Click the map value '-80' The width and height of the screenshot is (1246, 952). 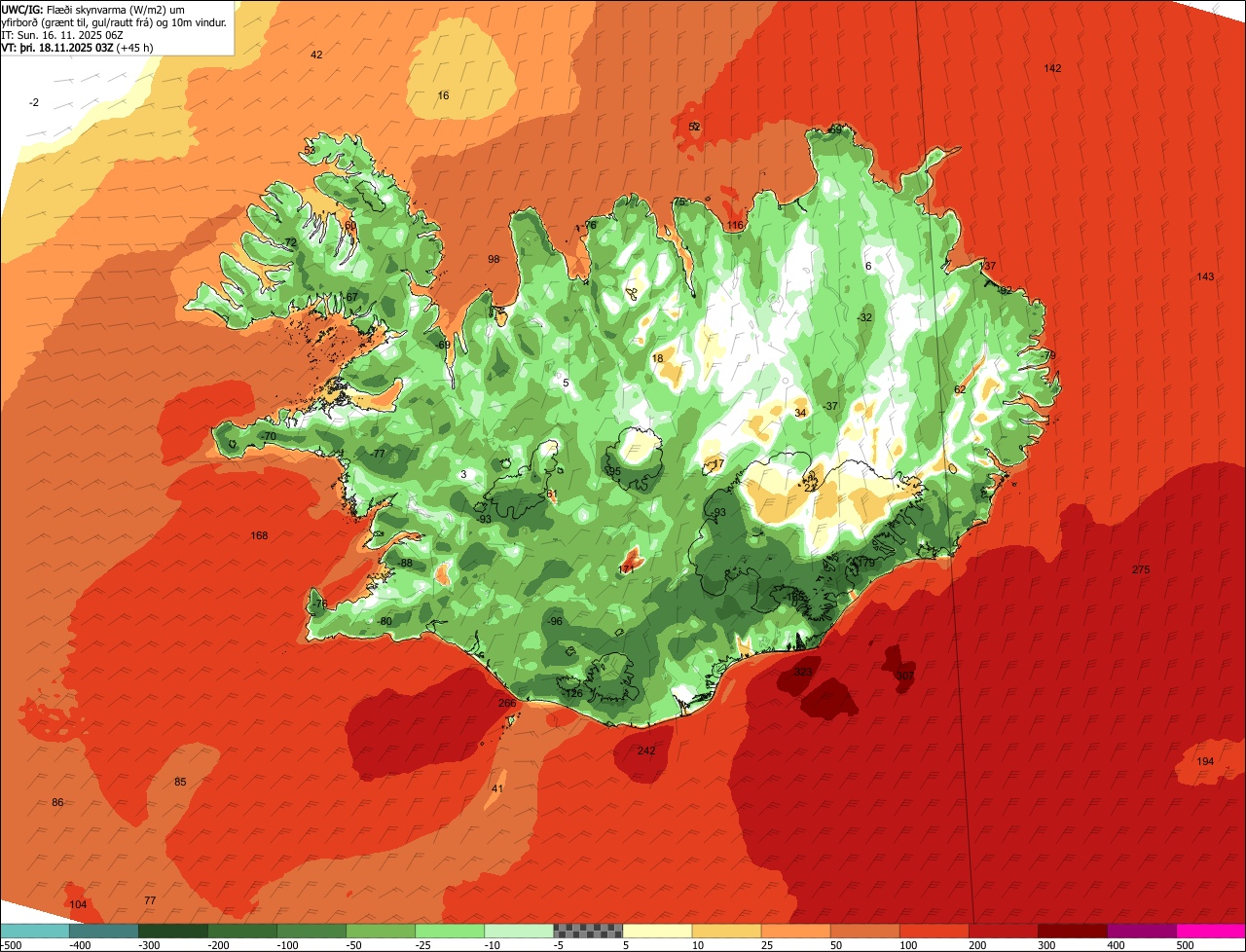pos(385,621)
